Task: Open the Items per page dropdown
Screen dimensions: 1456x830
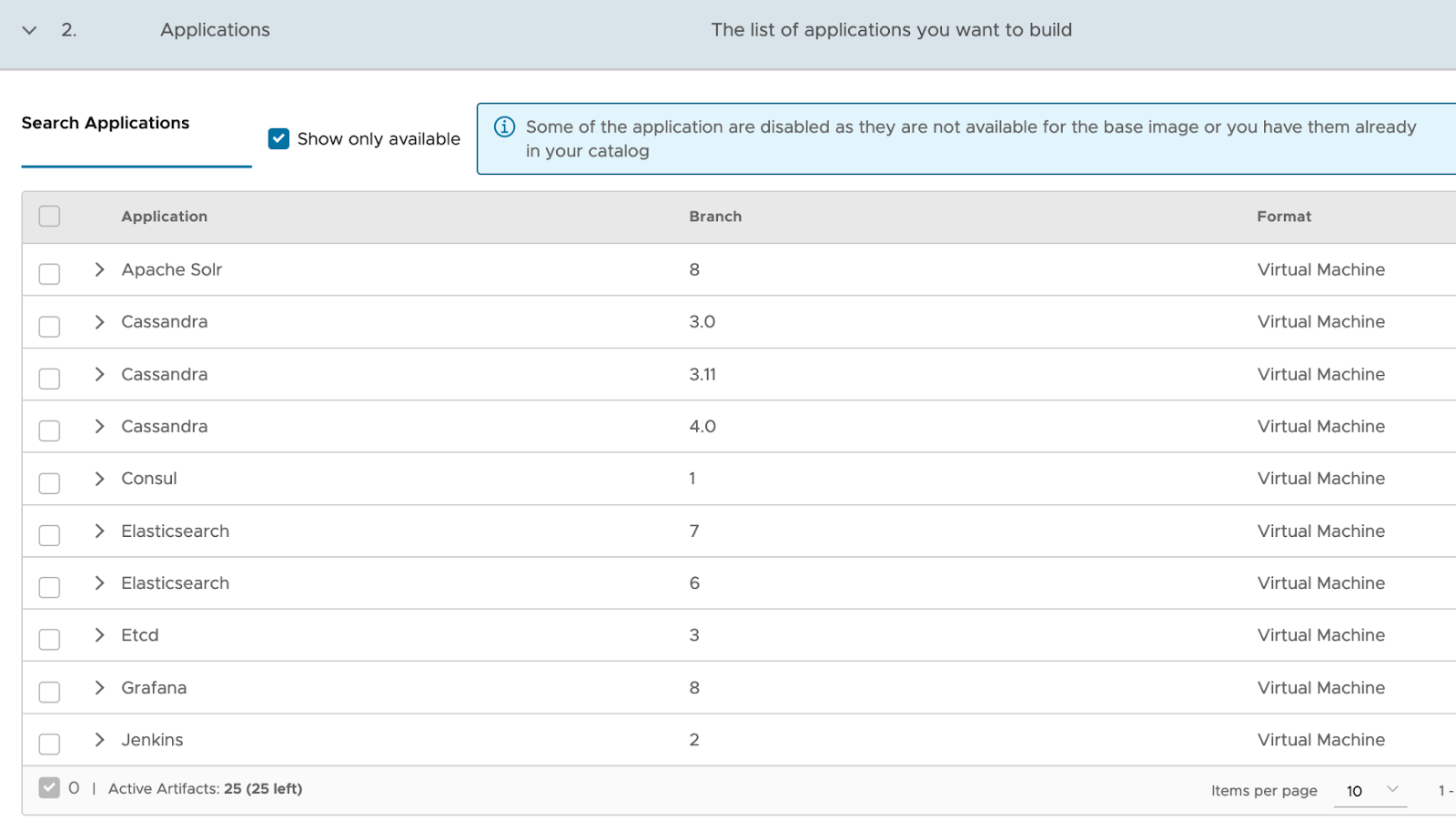Action: point(1370,791)
